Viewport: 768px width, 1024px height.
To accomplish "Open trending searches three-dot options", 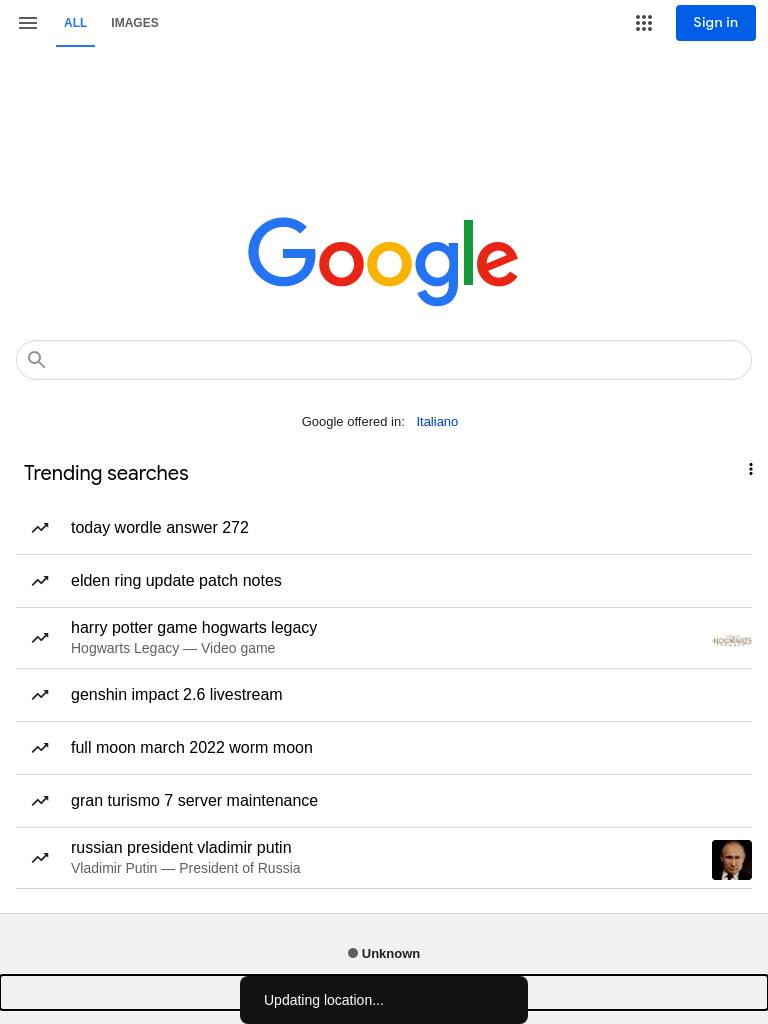I will point(750,469).
